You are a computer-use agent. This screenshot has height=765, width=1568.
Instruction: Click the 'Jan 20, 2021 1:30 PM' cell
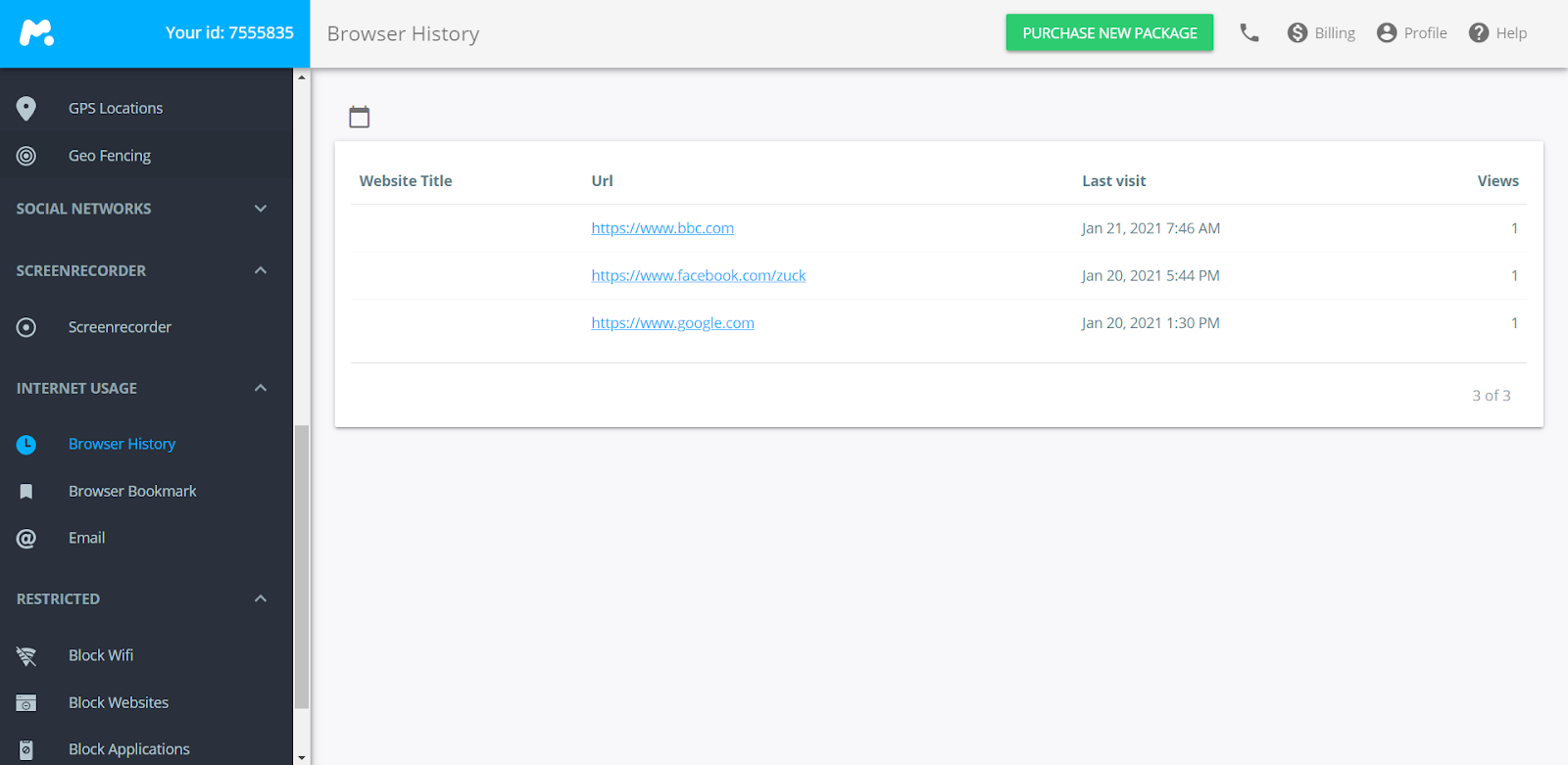click(1151, 323)
